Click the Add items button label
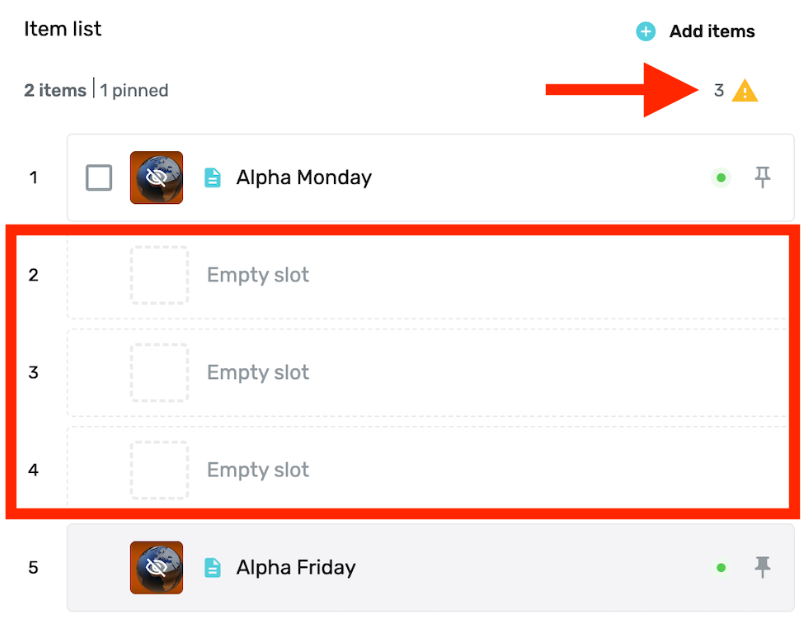The image size is (808, 622). point(712,31)
